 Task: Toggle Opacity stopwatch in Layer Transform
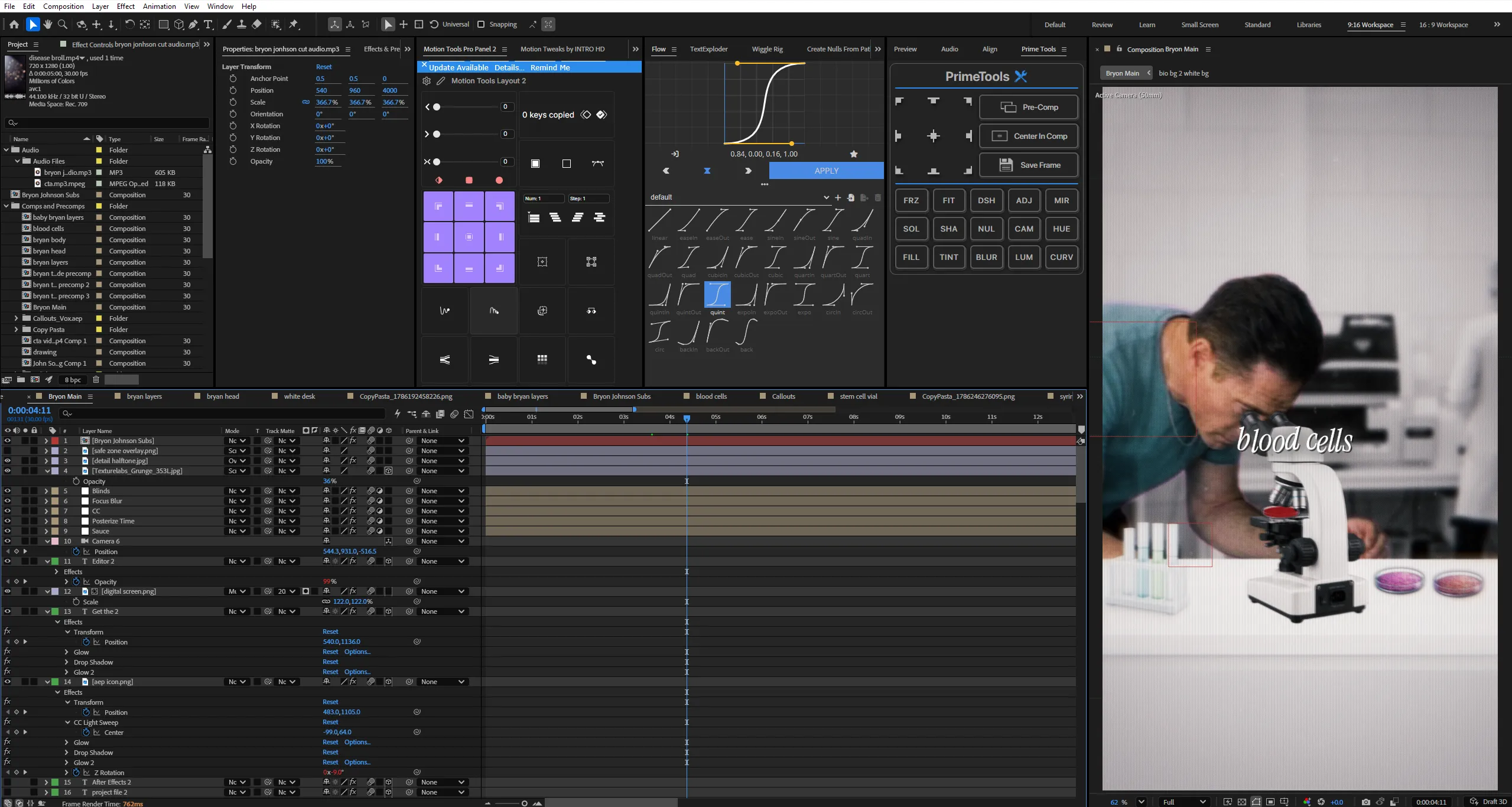(x=233, y=161)
